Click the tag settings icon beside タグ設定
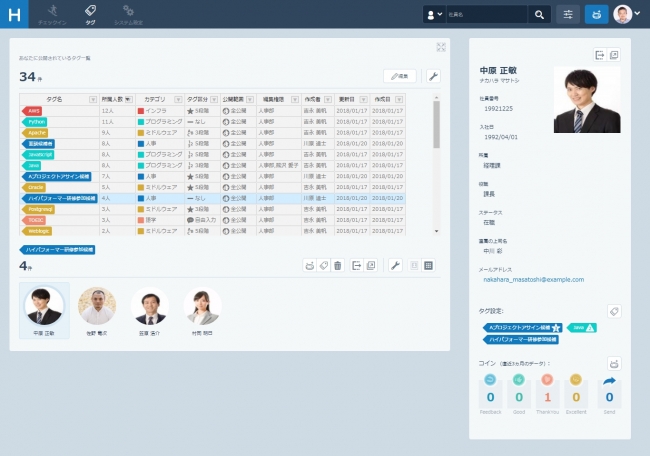The image size is (650, 456). pyautogui.click(x=615, y=312)
